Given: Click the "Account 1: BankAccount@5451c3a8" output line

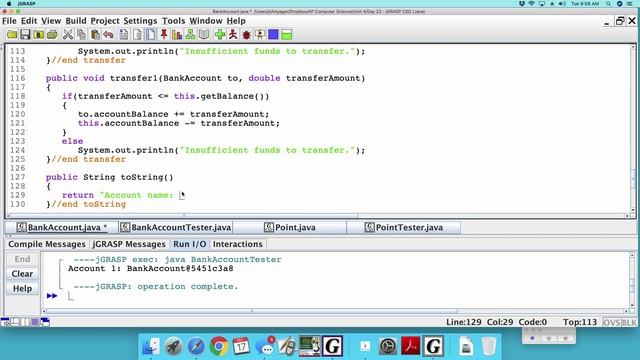Looking at the screenshot, I should click(x=151, y=269).
